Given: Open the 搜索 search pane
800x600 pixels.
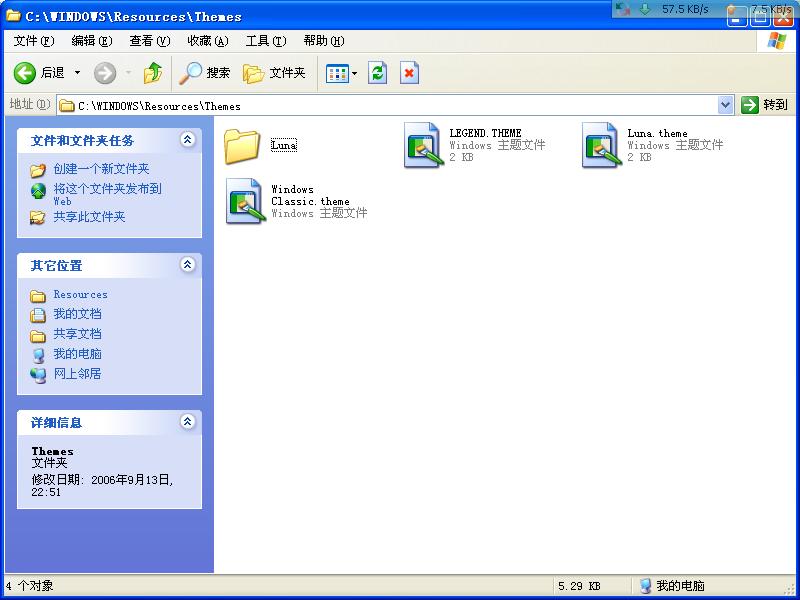Looking at the screenshot, I should click(205, 73).
